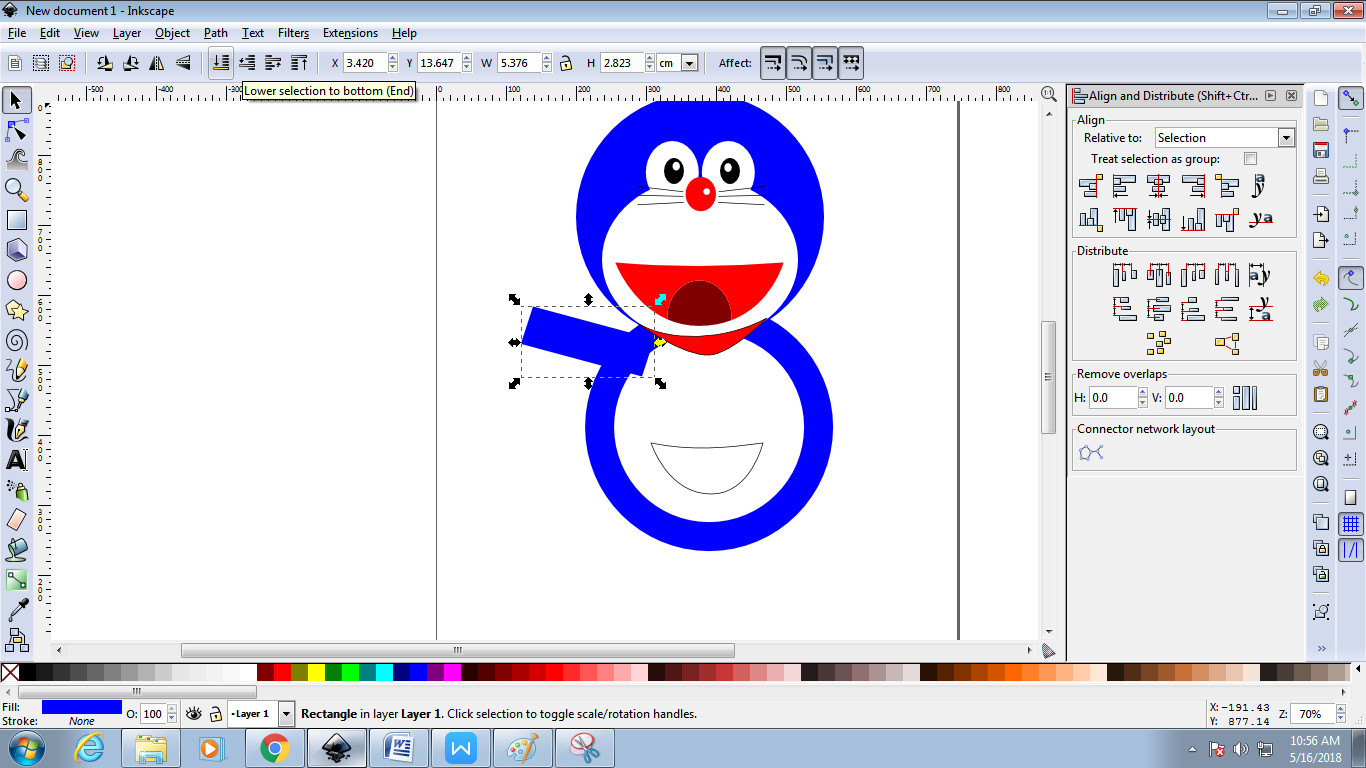Click Rotate selection 90° counter-clockwise icon
Screen dimensions: 1366x768
pyautogui.click(x=104, y=63)
